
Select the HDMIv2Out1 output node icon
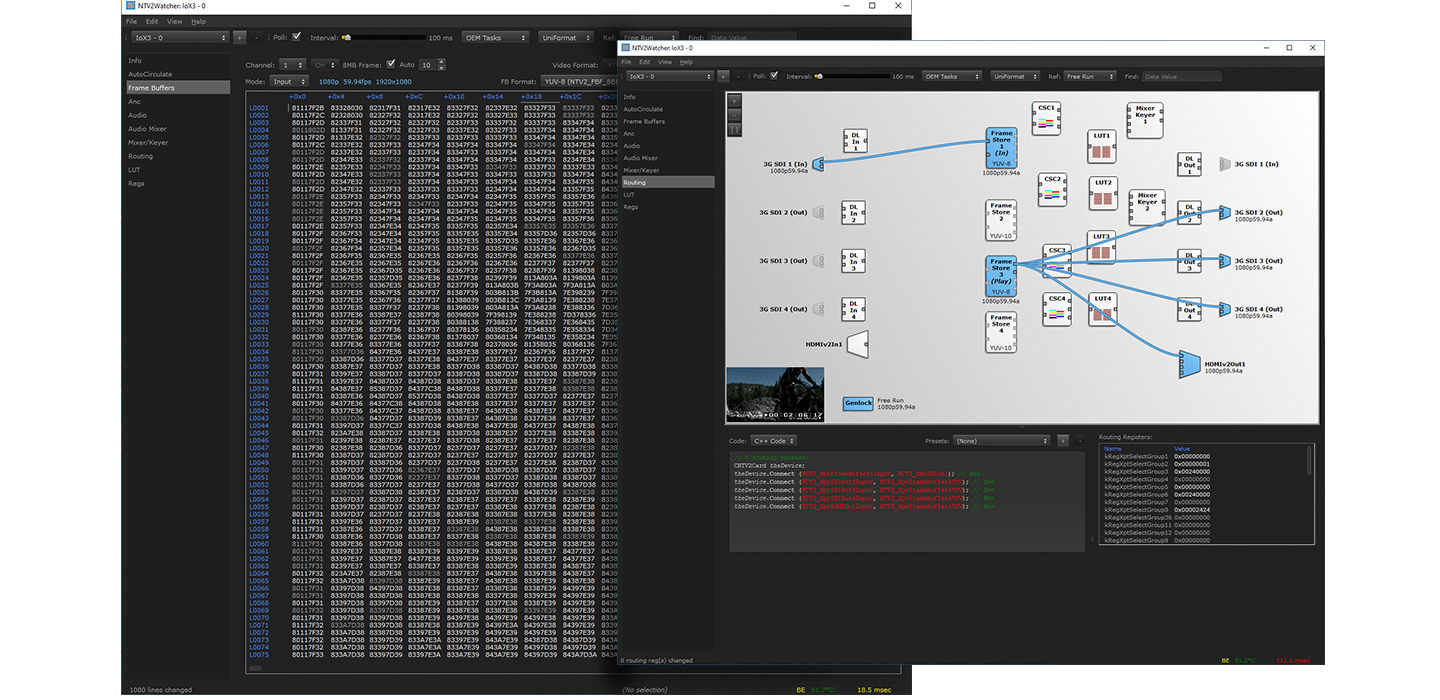pos(1189,366)
